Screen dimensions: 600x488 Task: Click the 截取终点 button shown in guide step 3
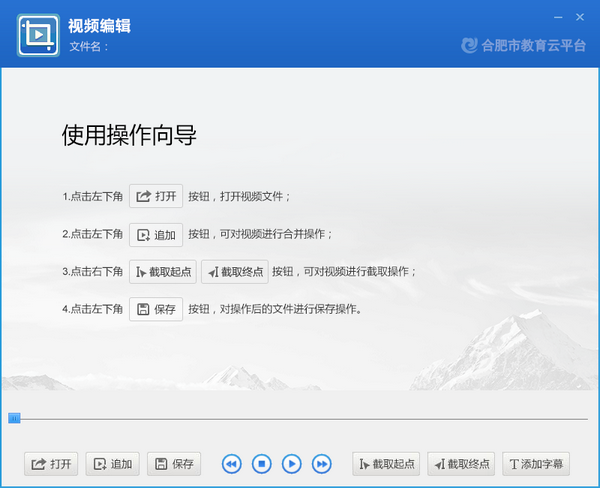(235, 272)
